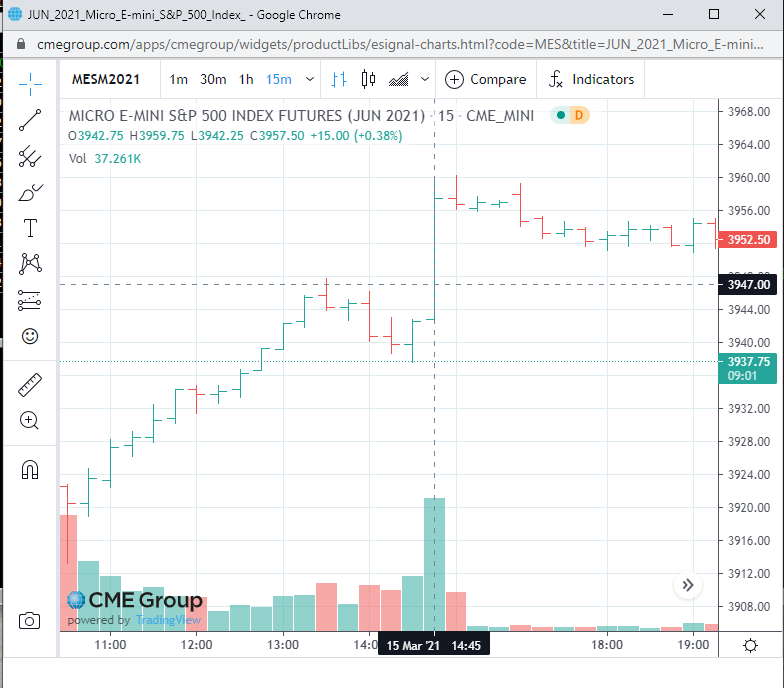Toggle the magnet mode
784x688 pixels.
(x=30, y=470)
